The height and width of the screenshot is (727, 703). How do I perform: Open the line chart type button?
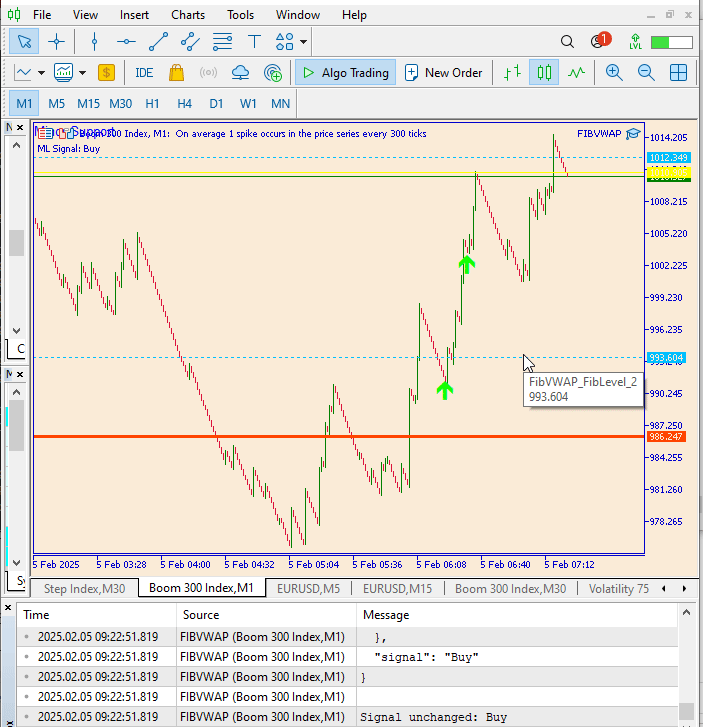point(23,73)
